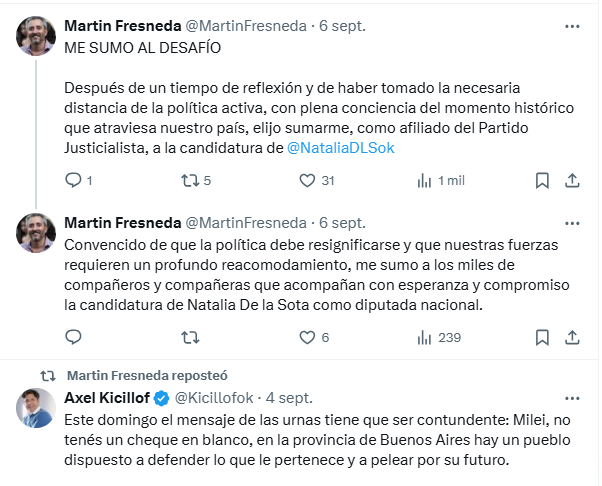Like the tweet with 6 likes

[x=308, y=338]
